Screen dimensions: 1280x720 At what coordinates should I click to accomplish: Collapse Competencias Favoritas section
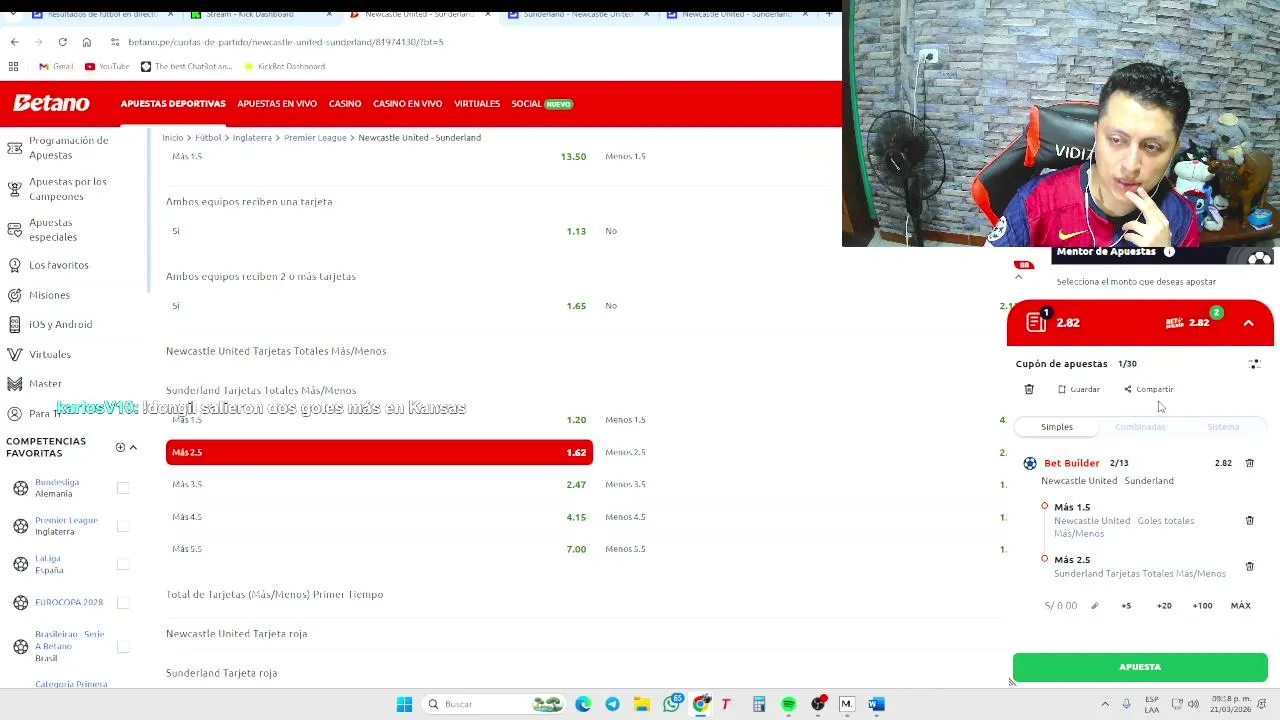pyautogui.click(x=133, y=447)
